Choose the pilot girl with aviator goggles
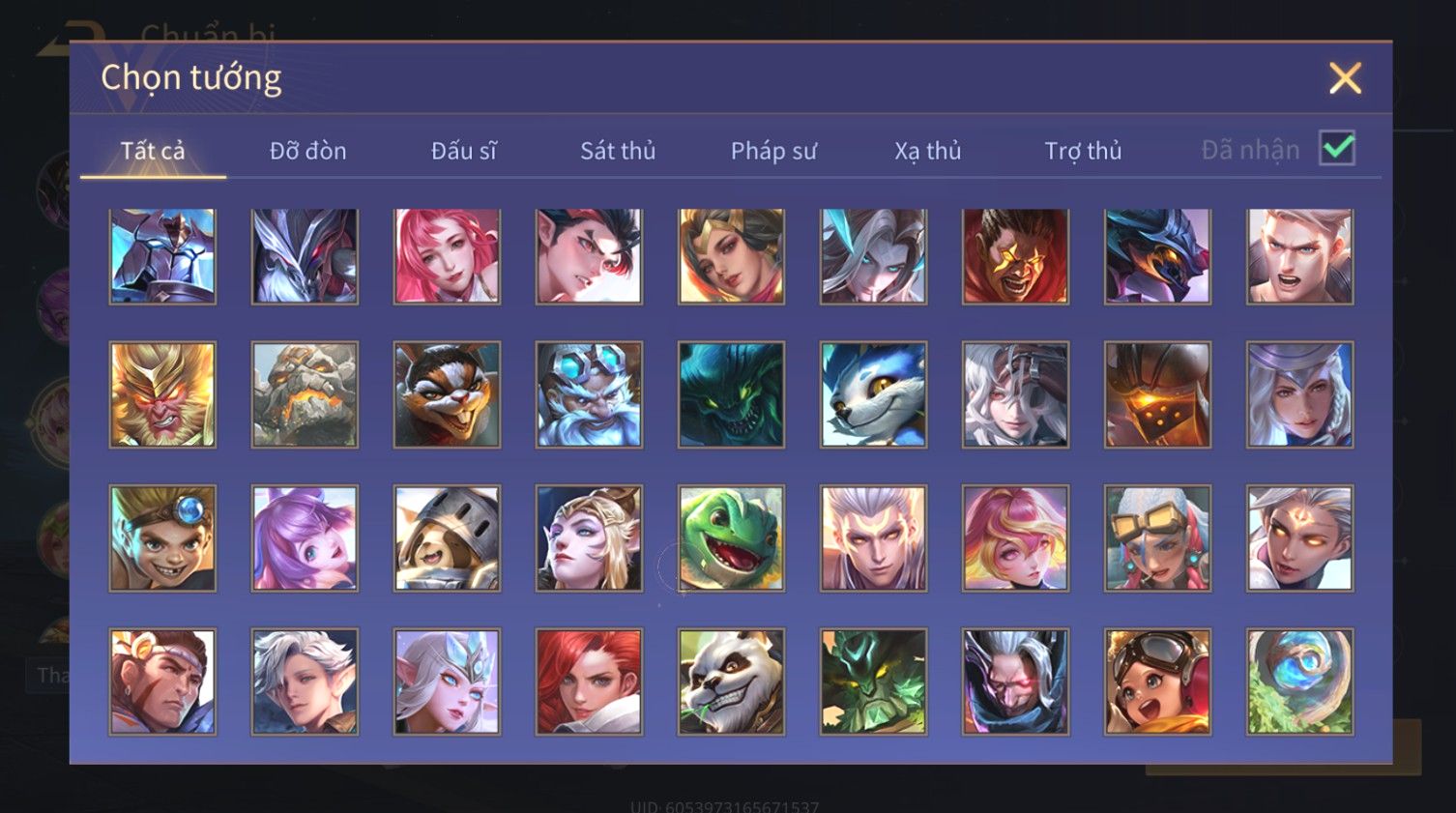Screen dimensions: 1456x813 click(x=1157, y=682)
